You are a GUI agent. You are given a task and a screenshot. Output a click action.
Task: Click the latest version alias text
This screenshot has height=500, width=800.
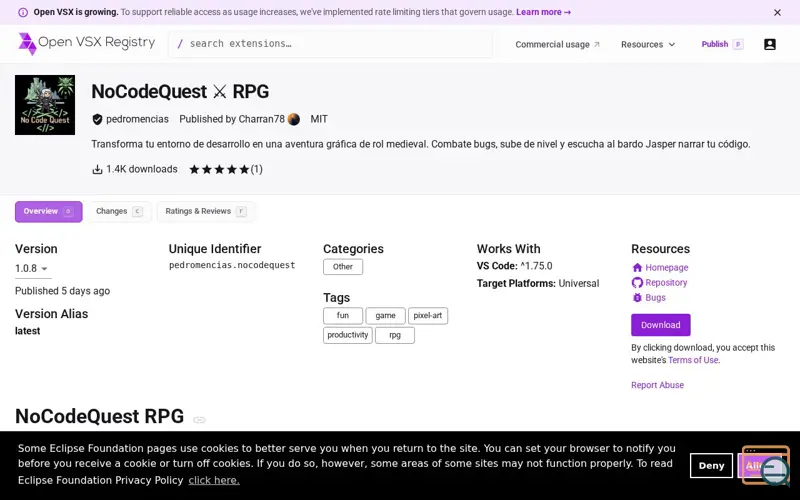pyautogui.click(x=28, y=331)
